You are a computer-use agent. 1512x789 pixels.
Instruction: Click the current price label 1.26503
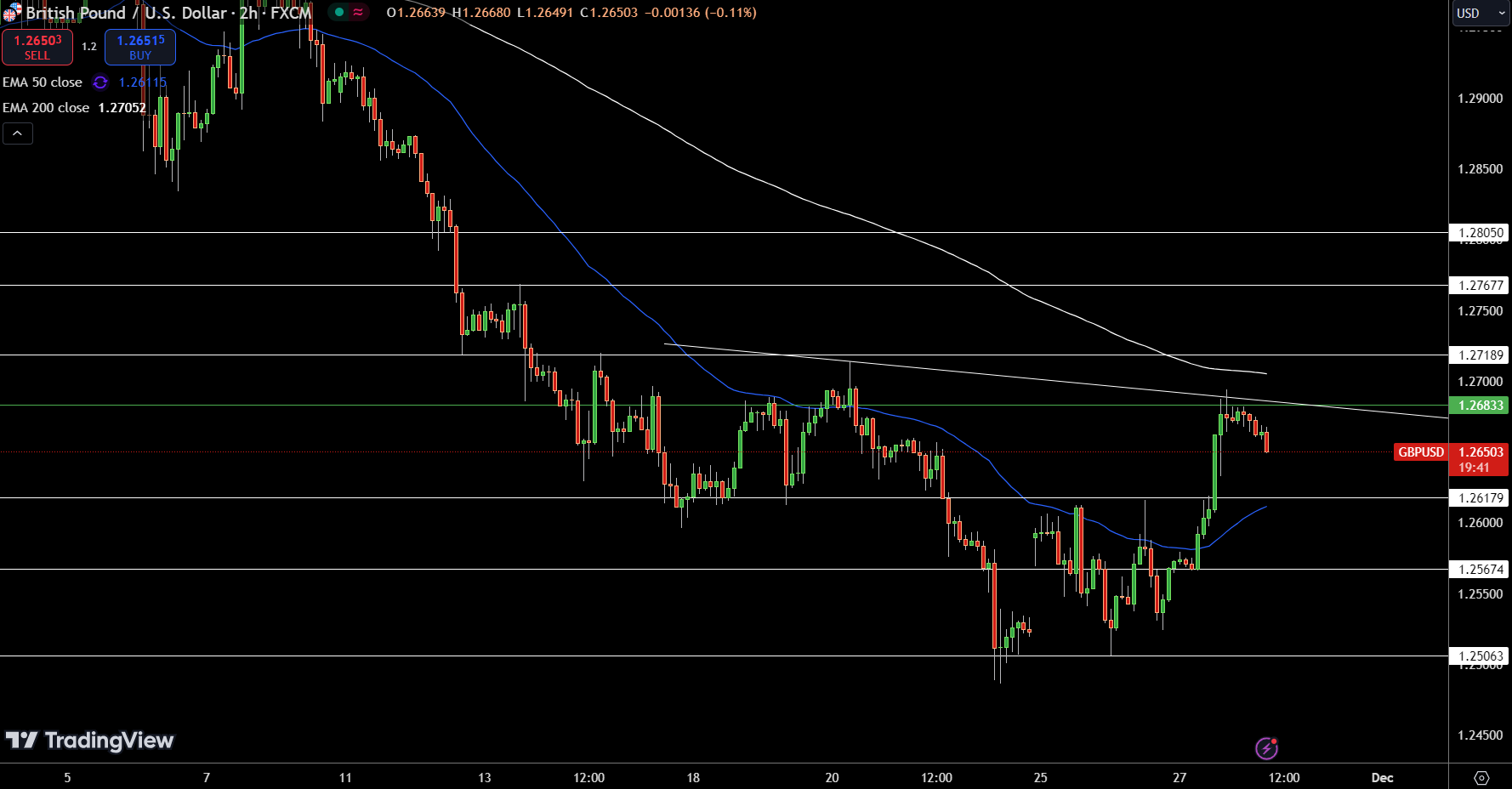pyautogui.click(x=1481, y=452)
